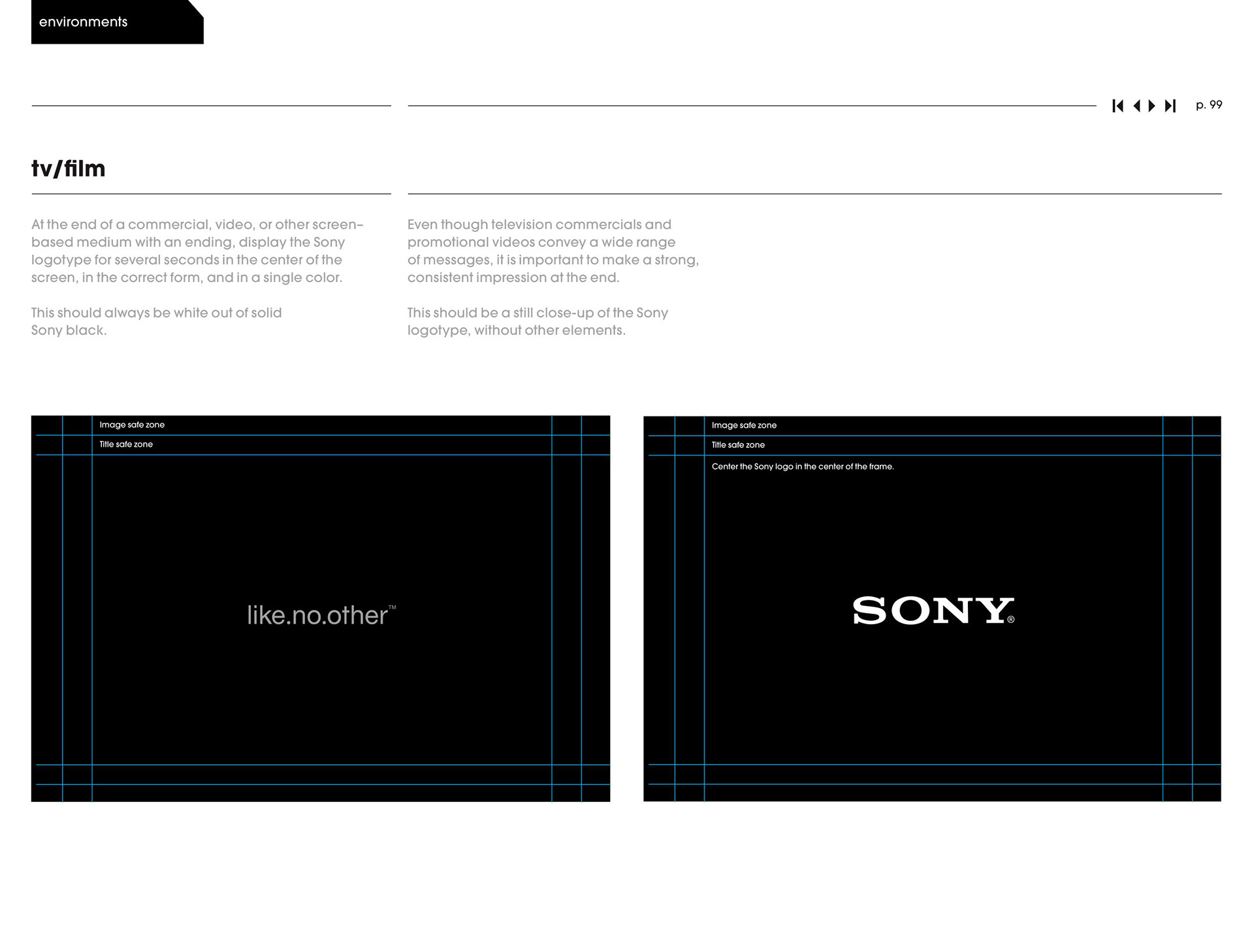Skip to last page icon
The height and width of the screenshot is (952, 1254).
tap(1170, 106)
